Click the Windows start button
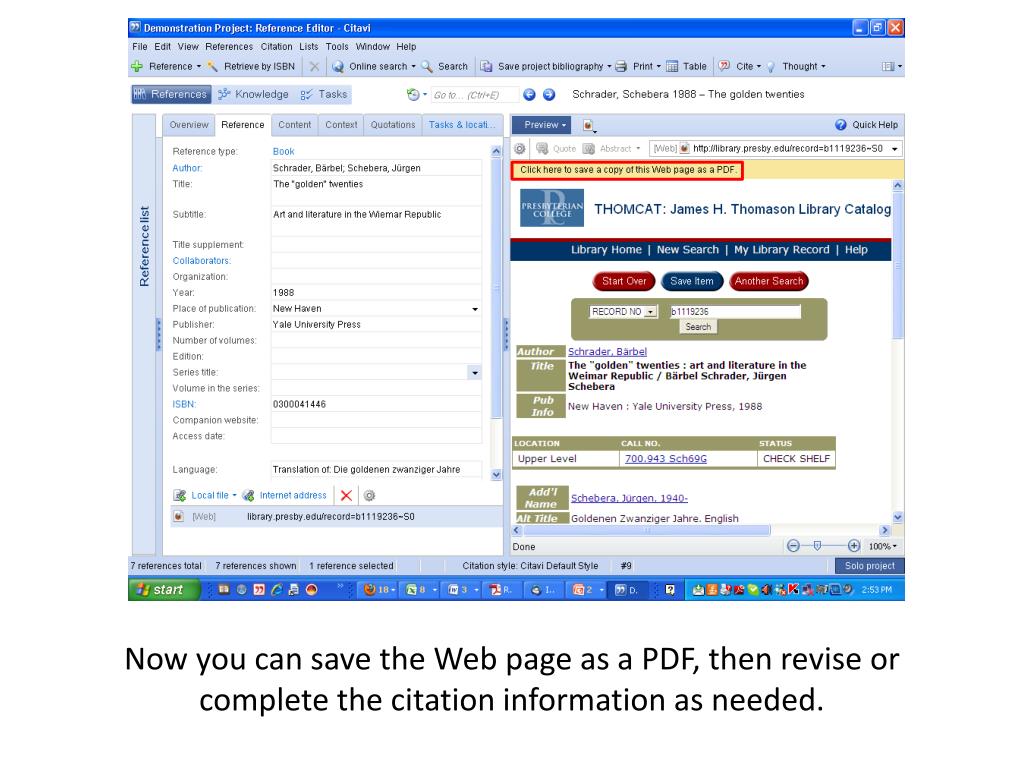 (x=163, y=590)
